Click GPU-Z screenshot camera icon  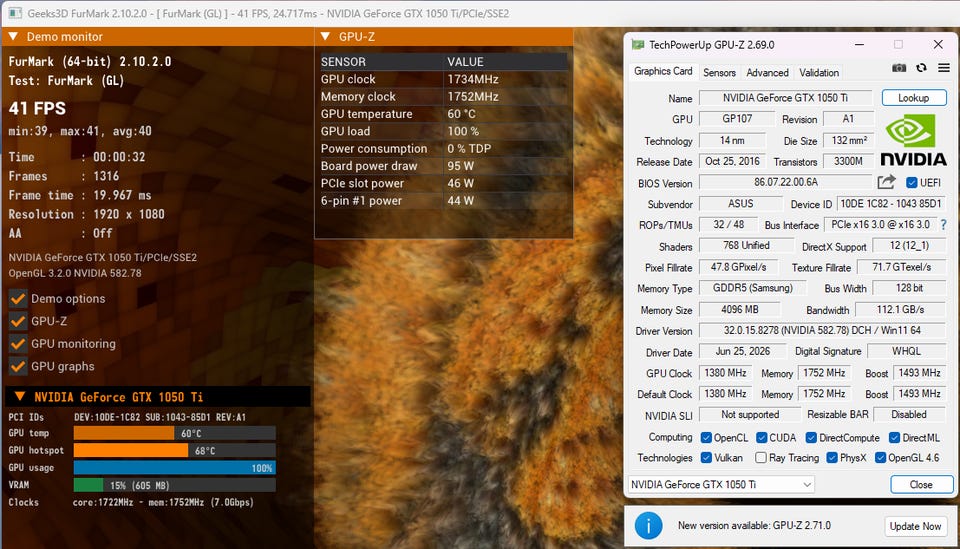click(899, 68)
